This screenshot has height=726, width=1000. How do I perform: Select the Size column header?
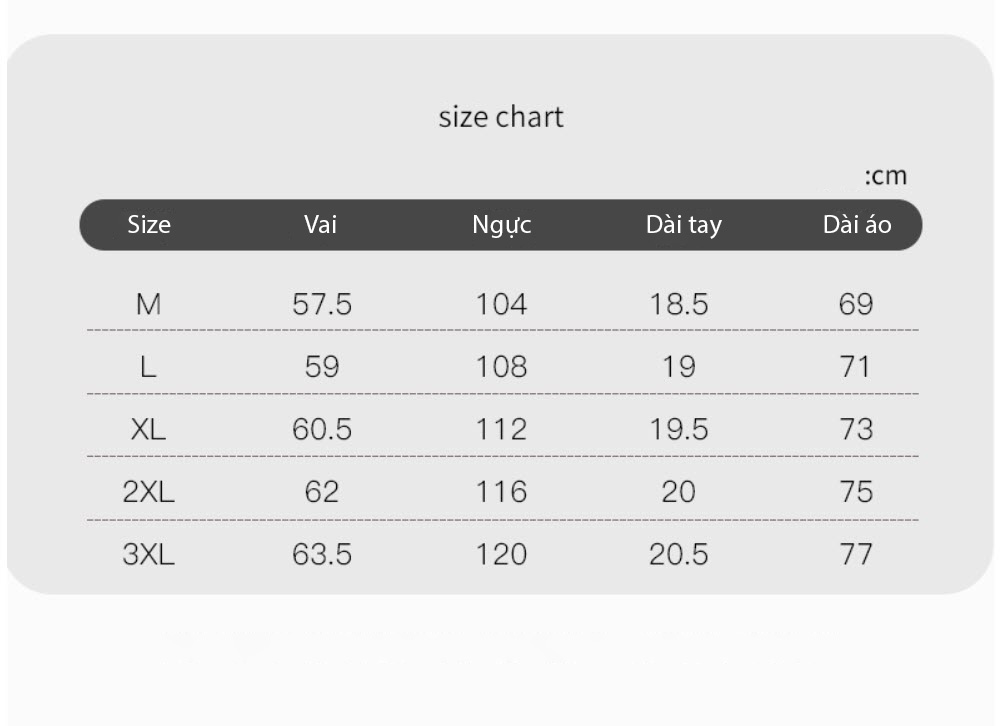pos(149,225)
